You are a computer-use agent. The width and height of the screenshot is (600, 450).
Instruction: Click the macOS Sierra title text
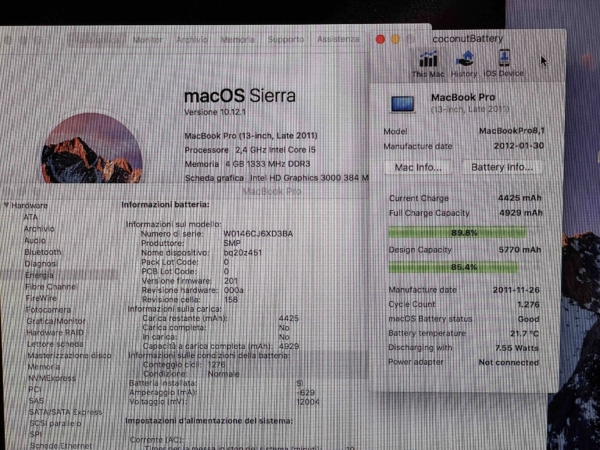[x=240, y=96]
